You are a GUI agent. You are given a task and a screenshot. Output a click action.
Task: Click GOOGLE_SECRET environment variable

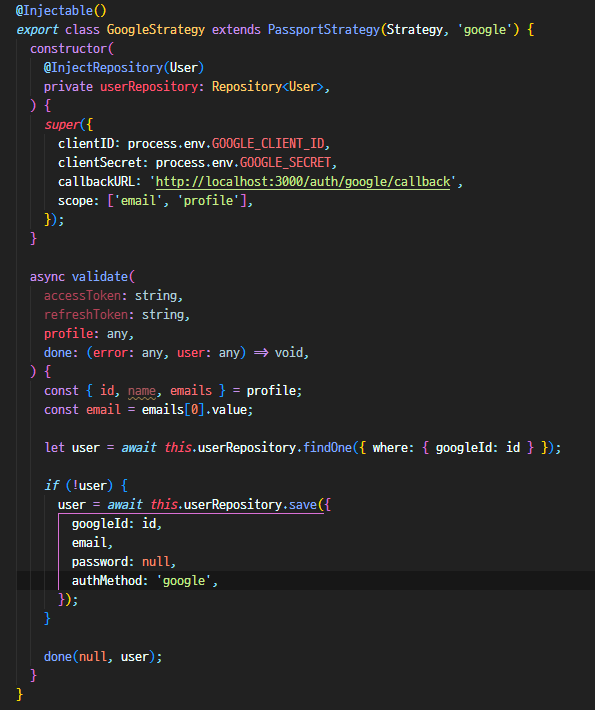tap(285, 163)
